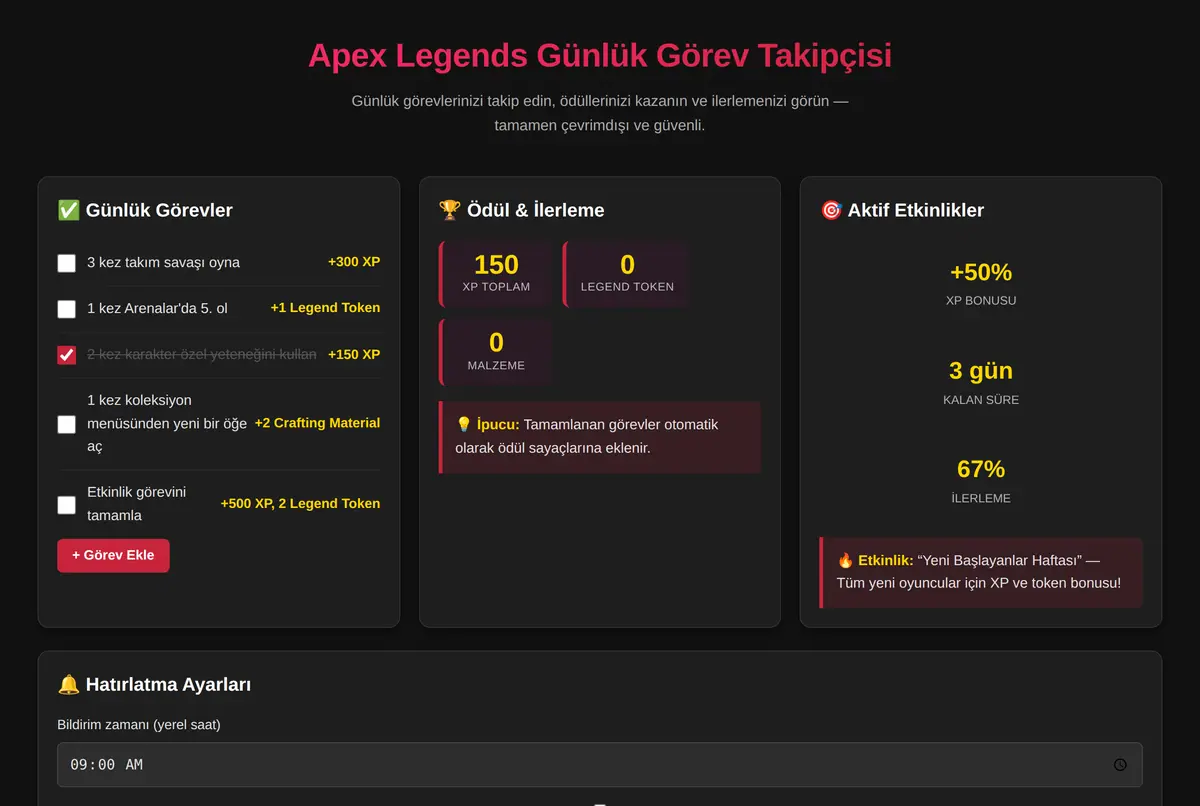This screenshot has width=1200, height=806.
Task: Check the koleksiyon menüsünden yeni öğe task
Action: coord(67,424)
